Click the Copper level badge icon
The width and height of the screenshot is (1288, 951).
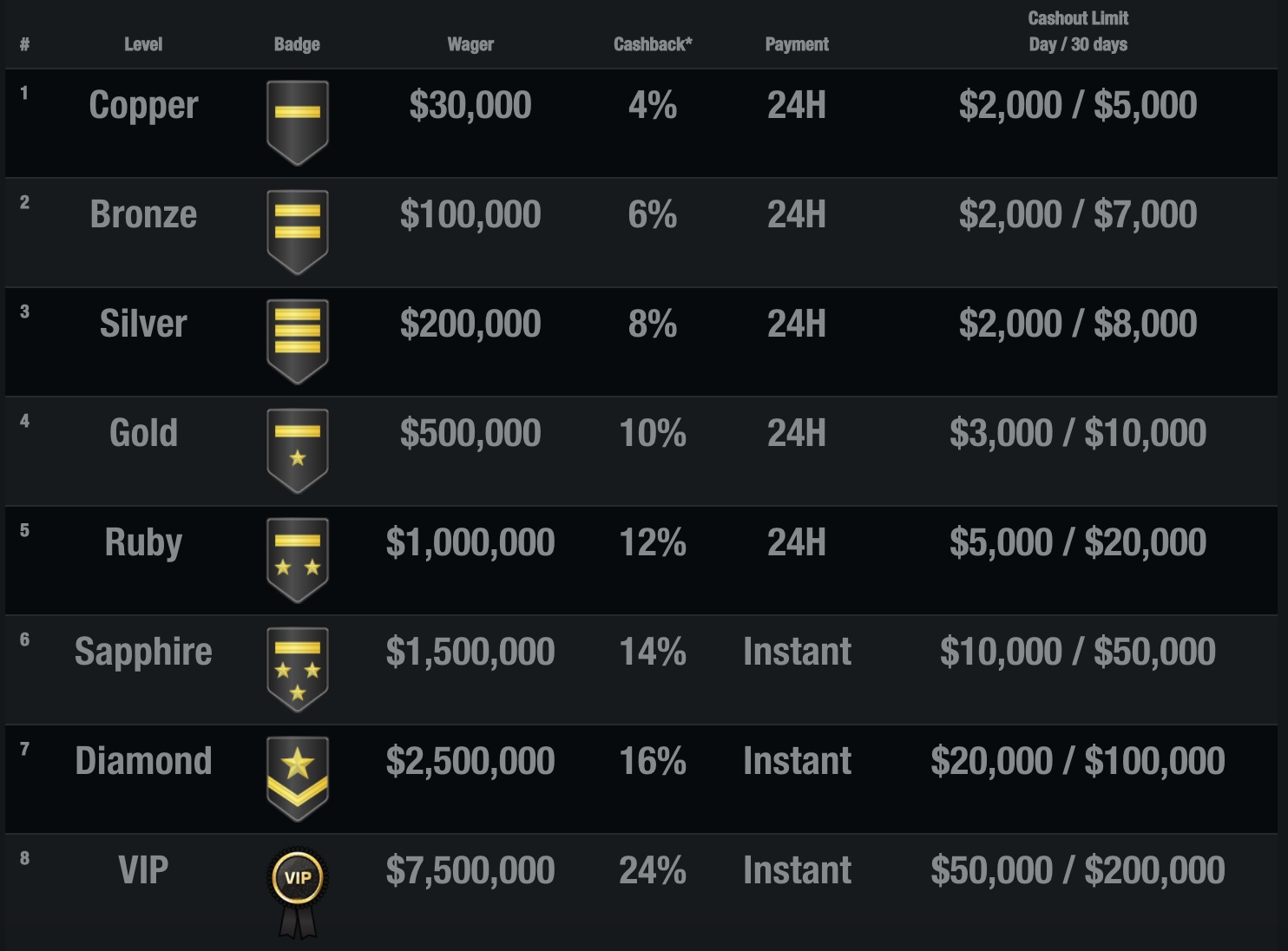(x=297, y=123)
